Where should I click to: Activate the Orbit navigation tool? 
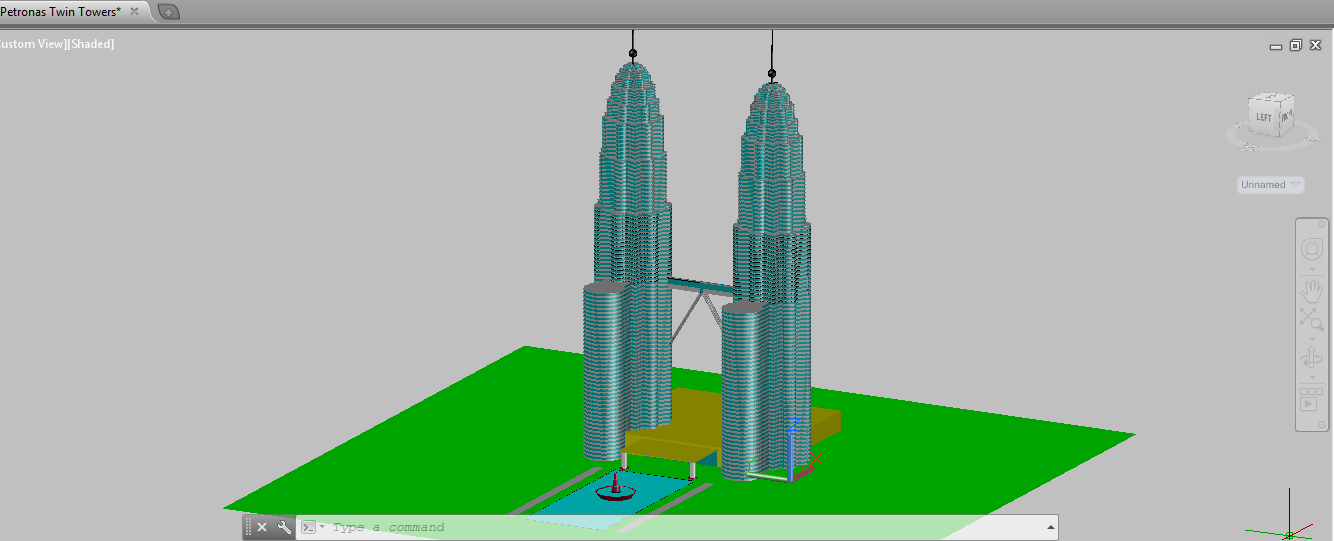point(1312,359)
